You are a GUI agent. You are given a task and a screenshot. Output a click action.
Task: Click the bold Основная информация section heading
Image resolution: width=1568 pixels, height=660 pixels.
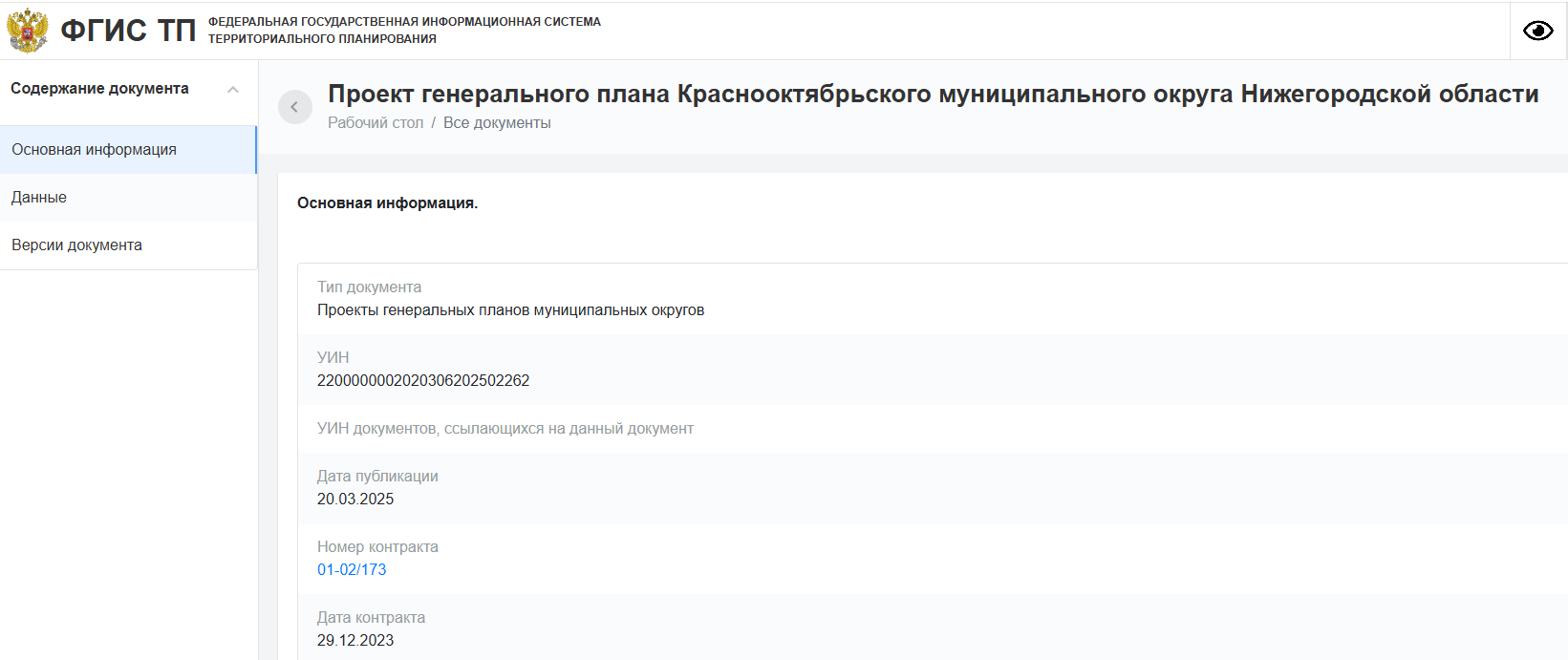coord(387,203)
